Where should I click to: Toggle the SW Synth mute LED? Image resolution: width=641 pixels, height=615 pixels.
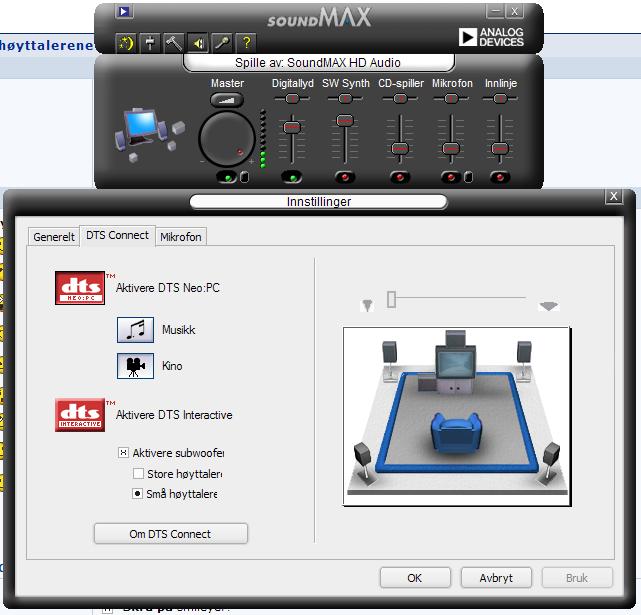pos(345,177)
